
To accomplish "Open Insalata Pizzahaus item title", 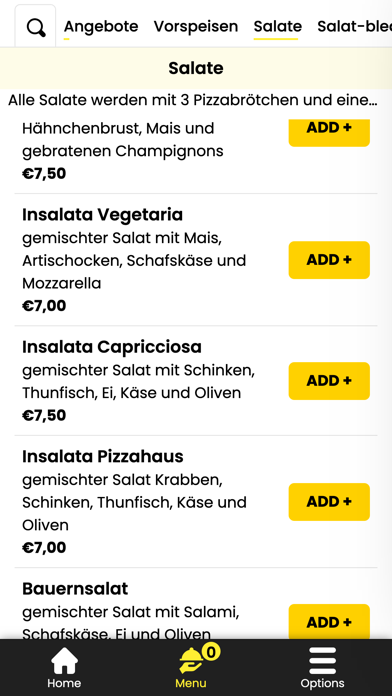I will [103, 456].
